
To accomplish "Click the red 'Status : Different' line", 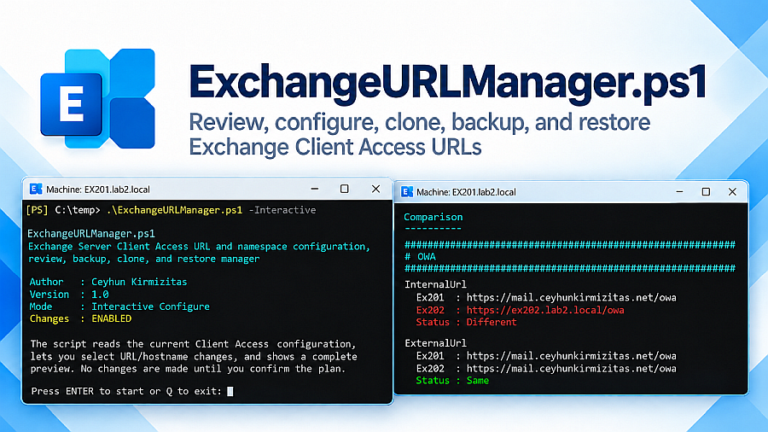I will (x=466, y=322).
